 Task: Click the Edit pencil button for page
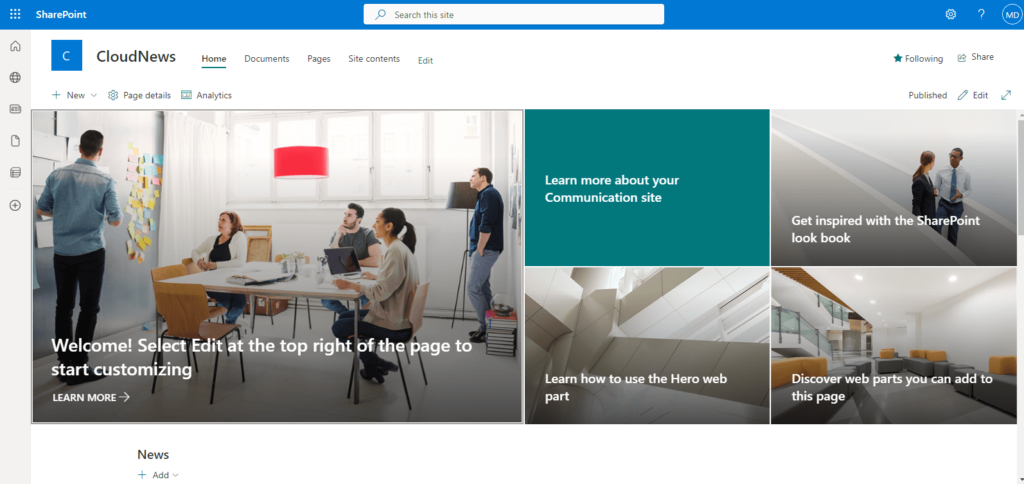tap(972, 95)
